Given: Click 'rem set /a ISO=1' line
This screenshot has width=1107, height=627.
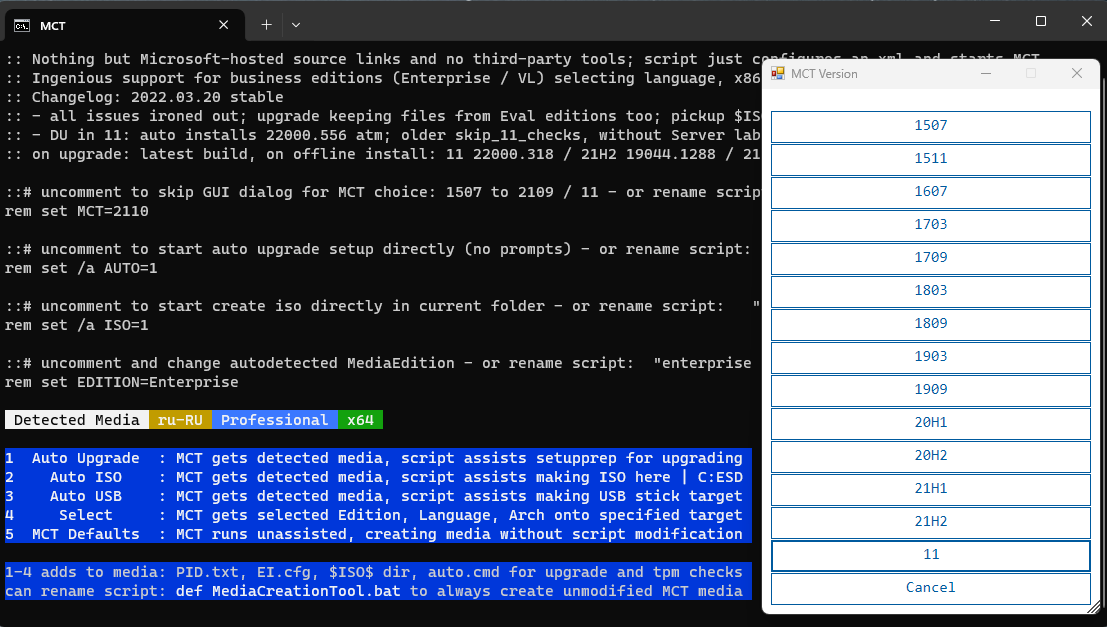Looking at the screenshot, I should [77, 326].
